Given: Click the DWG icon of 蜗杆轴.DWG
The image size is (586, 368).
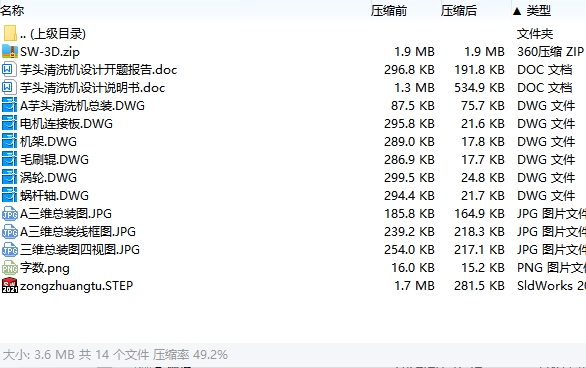Looking at the screenshot, I should 9,195.
